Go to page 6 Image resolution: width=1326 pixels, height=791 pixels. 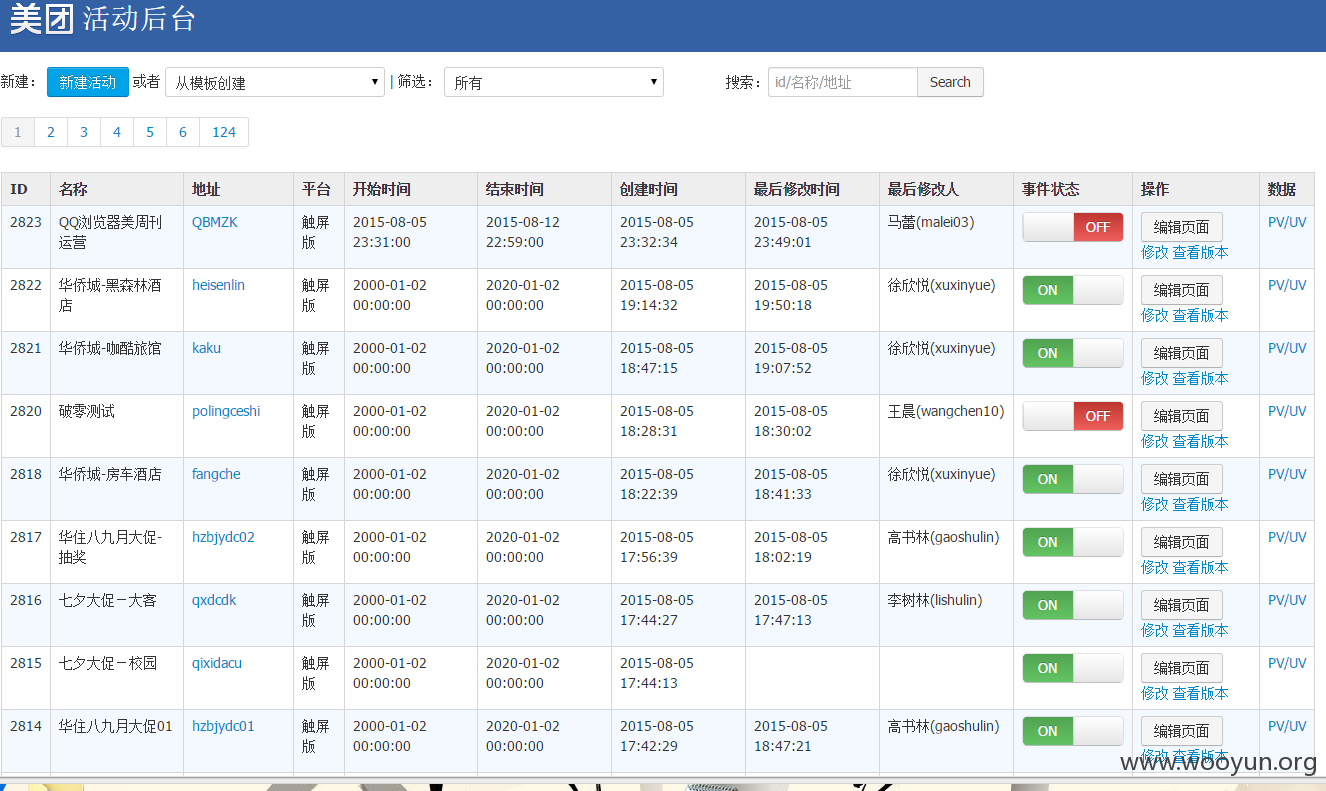[183, 132]
